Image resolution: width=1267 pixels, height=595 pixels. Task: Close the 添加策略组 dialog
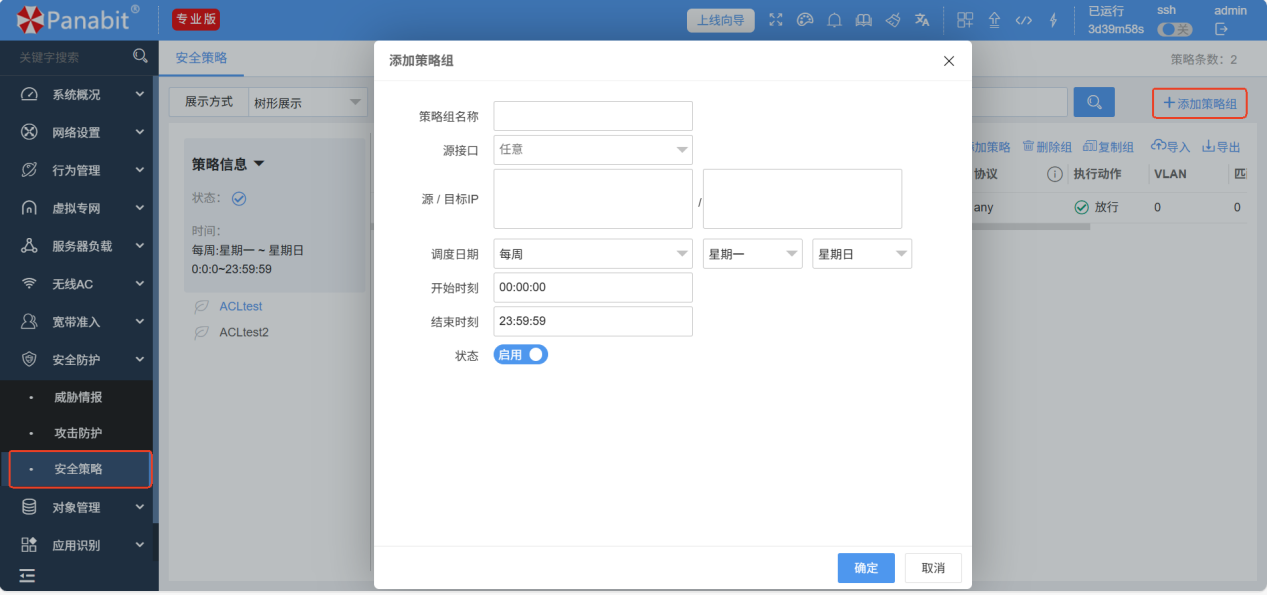coord(949,61)
